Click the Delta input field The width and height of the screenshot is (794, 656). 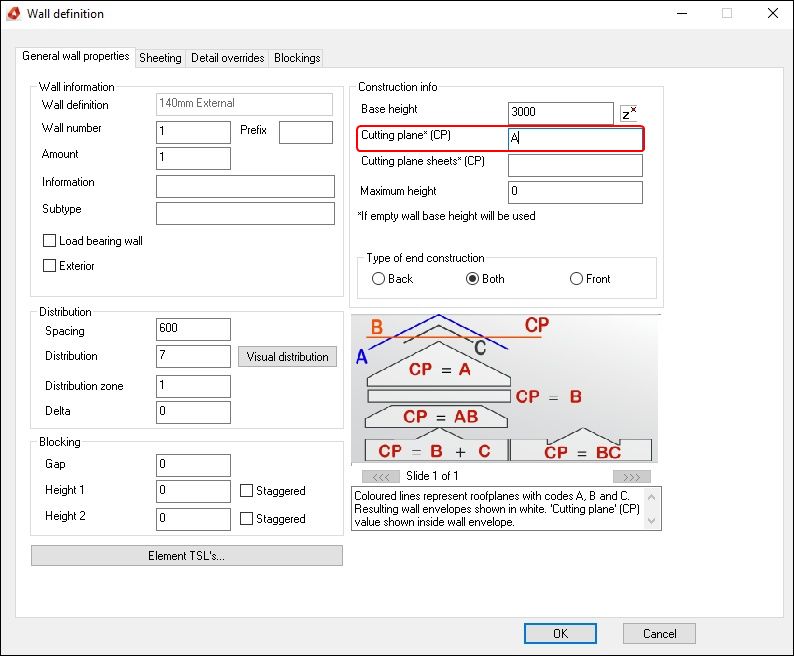coord(193,412)
